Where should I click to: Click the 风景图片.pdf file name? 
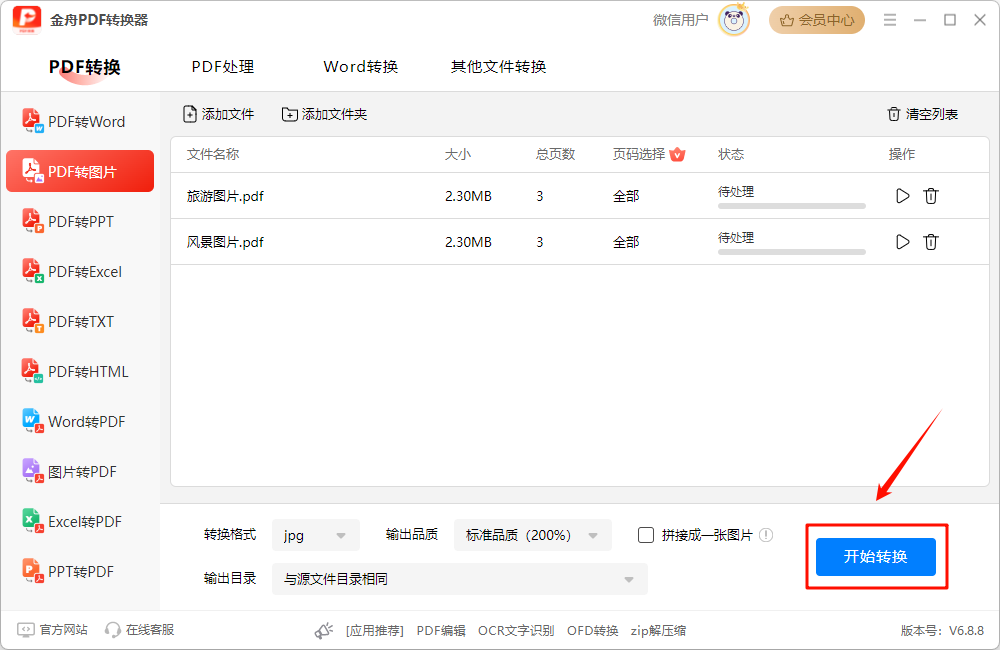[x=225, y=242]
